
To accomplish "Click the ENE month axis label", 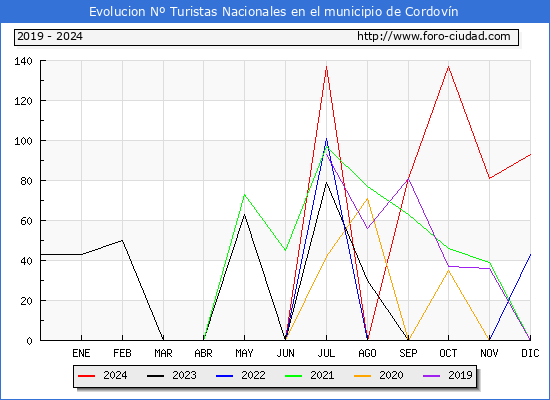I will [x=81, y=353].
